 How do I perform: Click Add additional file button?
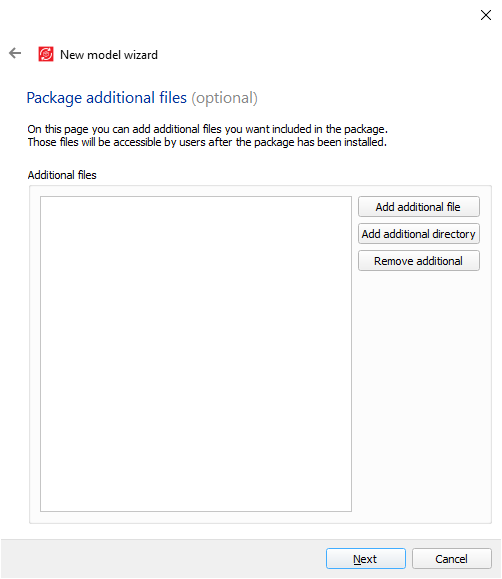pyautogui.click(x=419, y=207)
